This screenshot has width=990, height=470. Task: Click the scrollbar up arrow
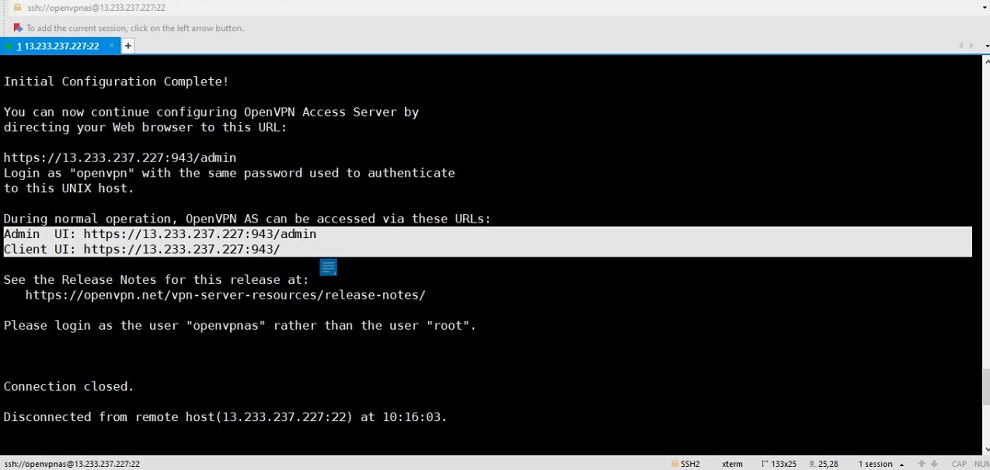coord(985,61)
